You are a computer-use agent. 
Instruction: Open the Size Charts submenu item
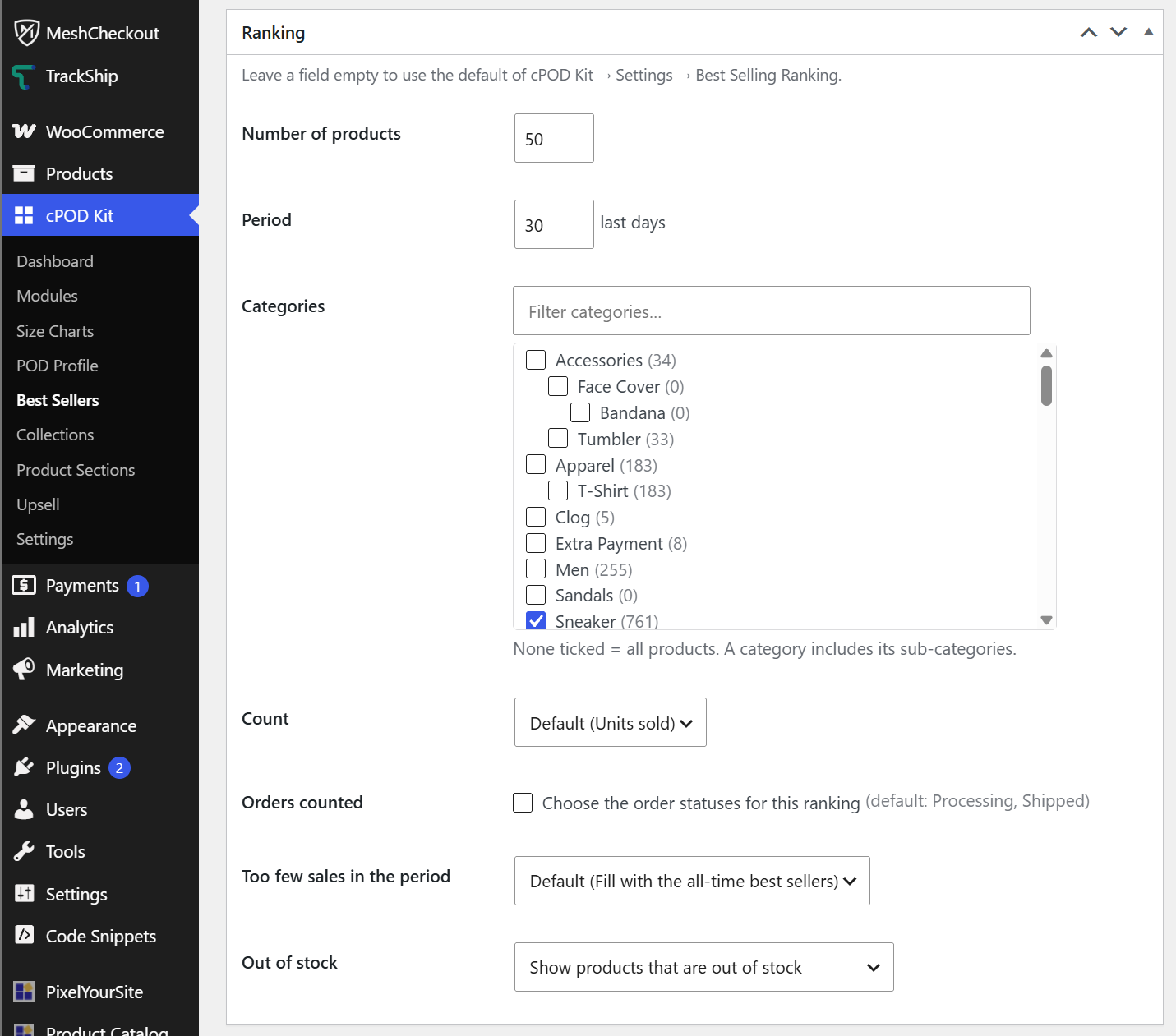point(55,331)
